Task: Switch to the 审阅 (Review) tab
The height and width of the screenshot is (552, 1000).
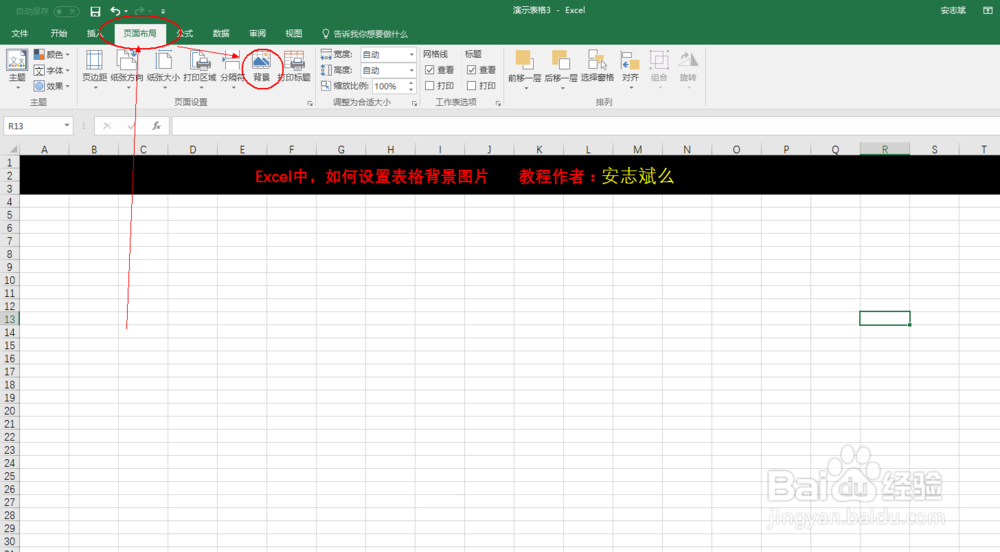Action: coord(258,34)
